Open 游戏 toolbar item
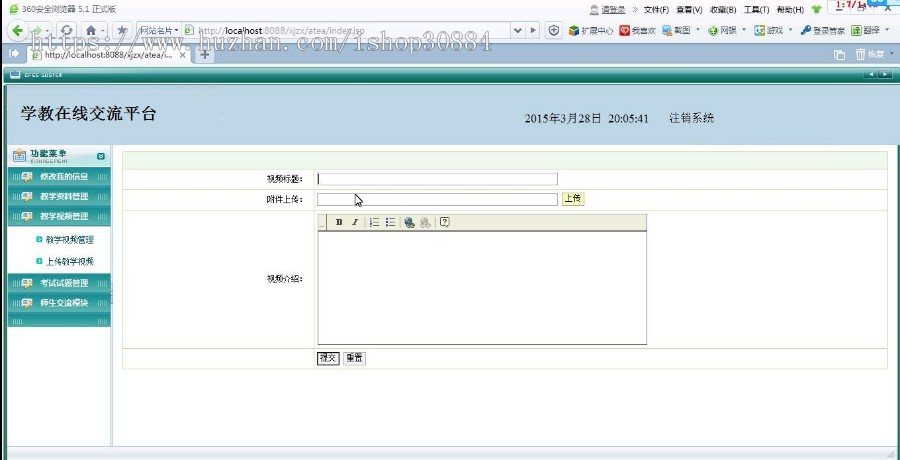The width and height of the screenshot is (900, 460). click(769, 30)
